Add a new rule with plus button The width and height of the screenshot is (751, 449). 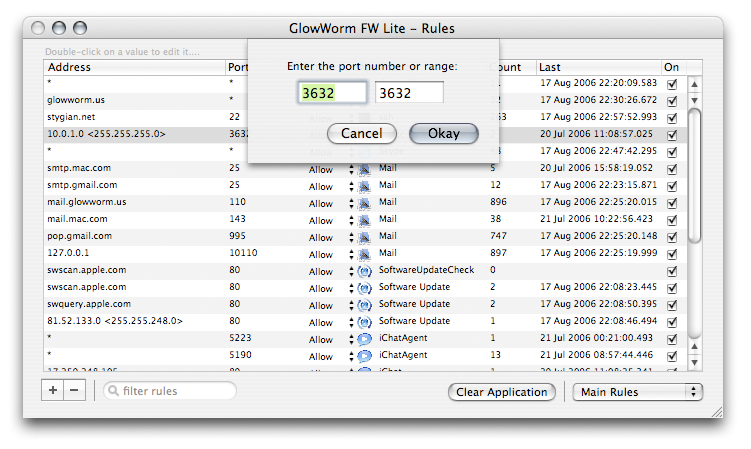click(x=53, y=391)
